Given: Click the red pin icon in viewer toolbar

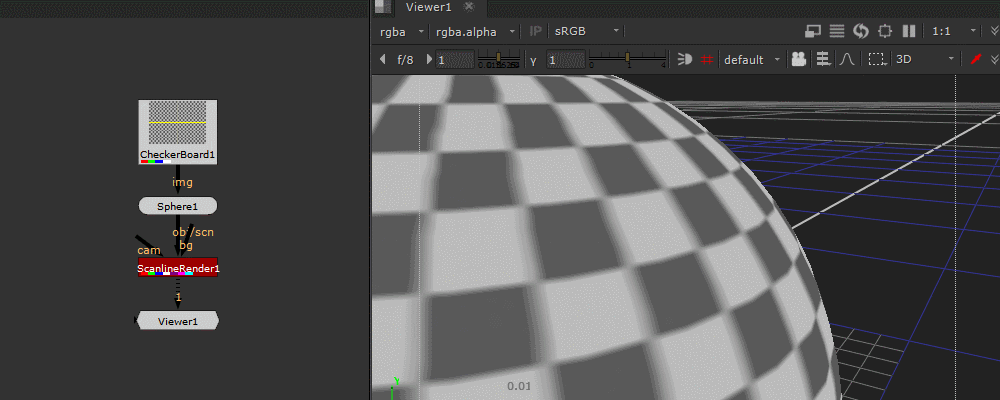Looking at the screenshot, I should [976, 59].
